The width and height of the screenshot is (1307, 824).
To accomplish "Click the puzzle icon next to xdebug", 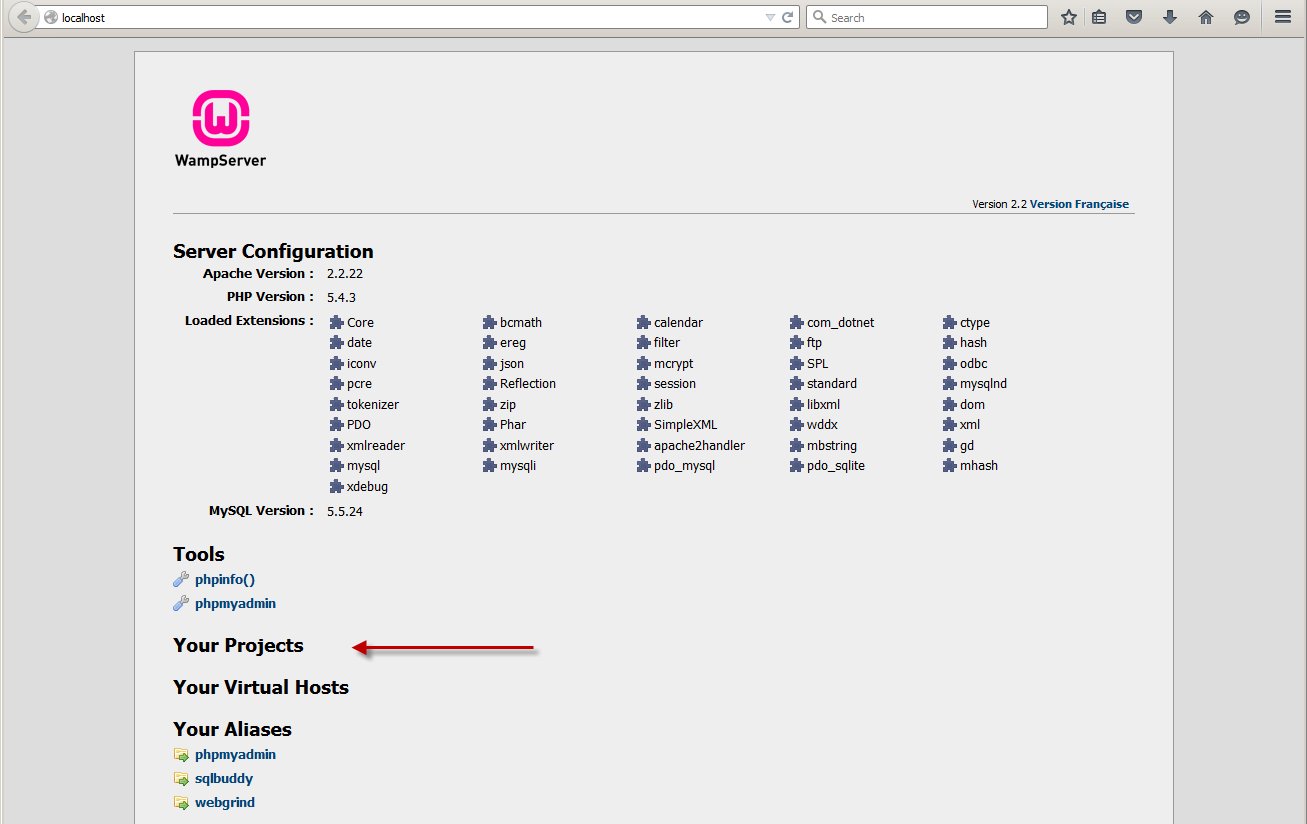I will tap(337, 486).
